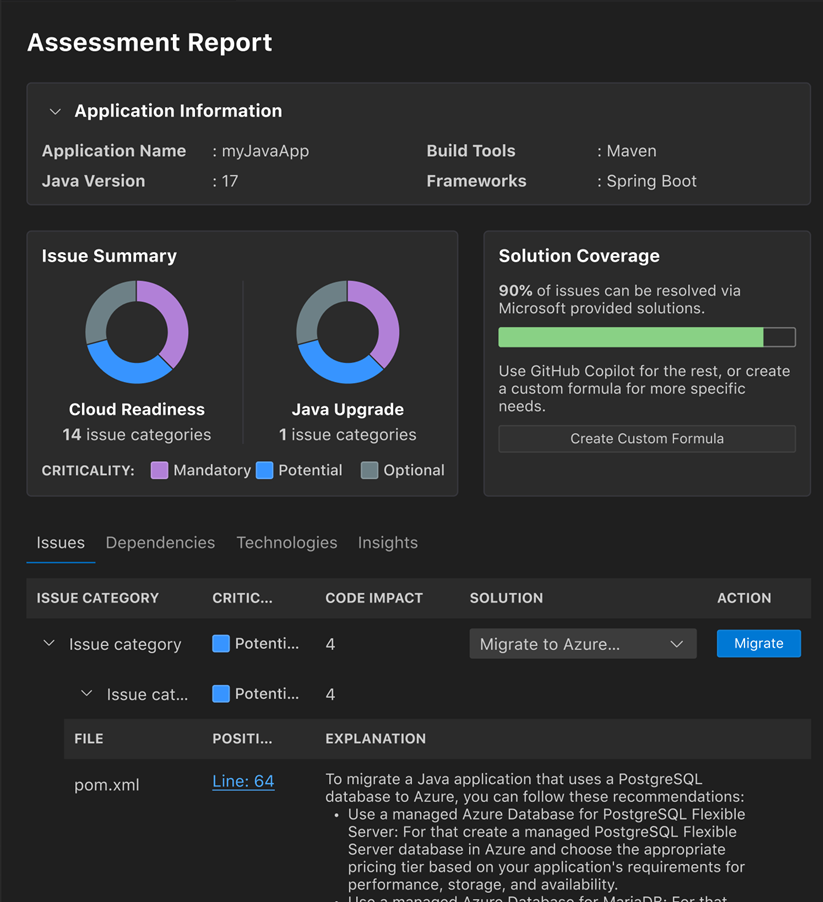Click the Code Impact column header
The width and height of the screenshot is (823, 902).
(x=374, y=598)
